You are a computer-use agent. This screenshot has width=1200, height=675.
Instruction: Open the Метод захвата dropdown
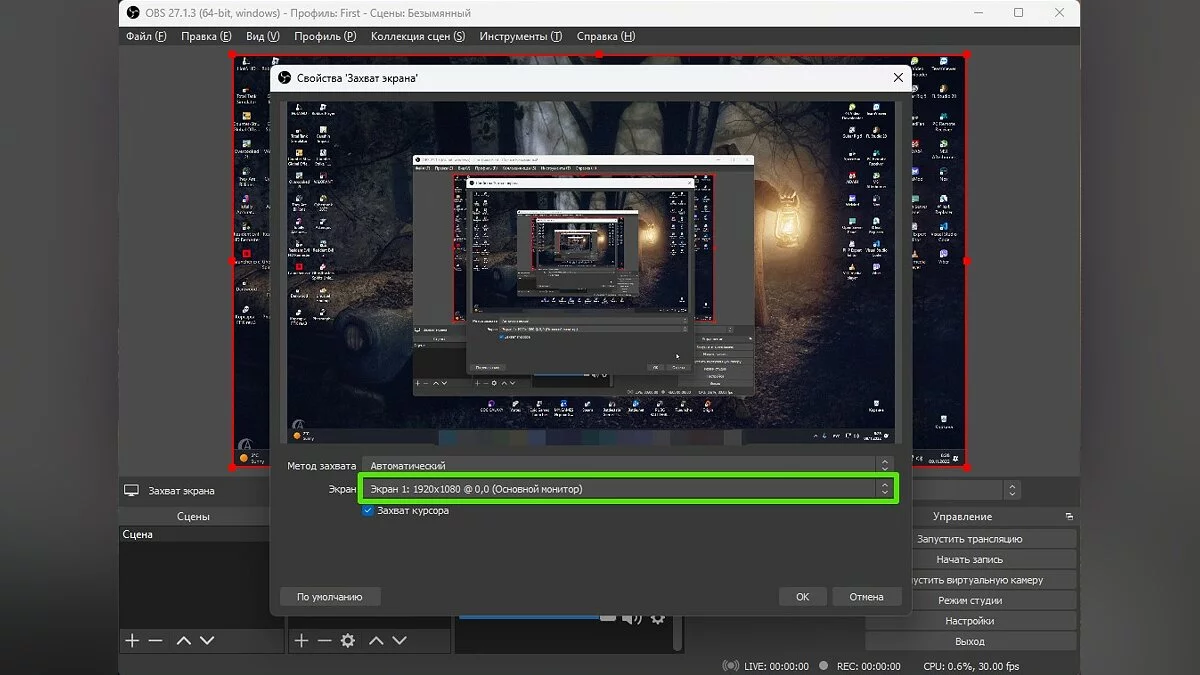(x=627, y=465)
